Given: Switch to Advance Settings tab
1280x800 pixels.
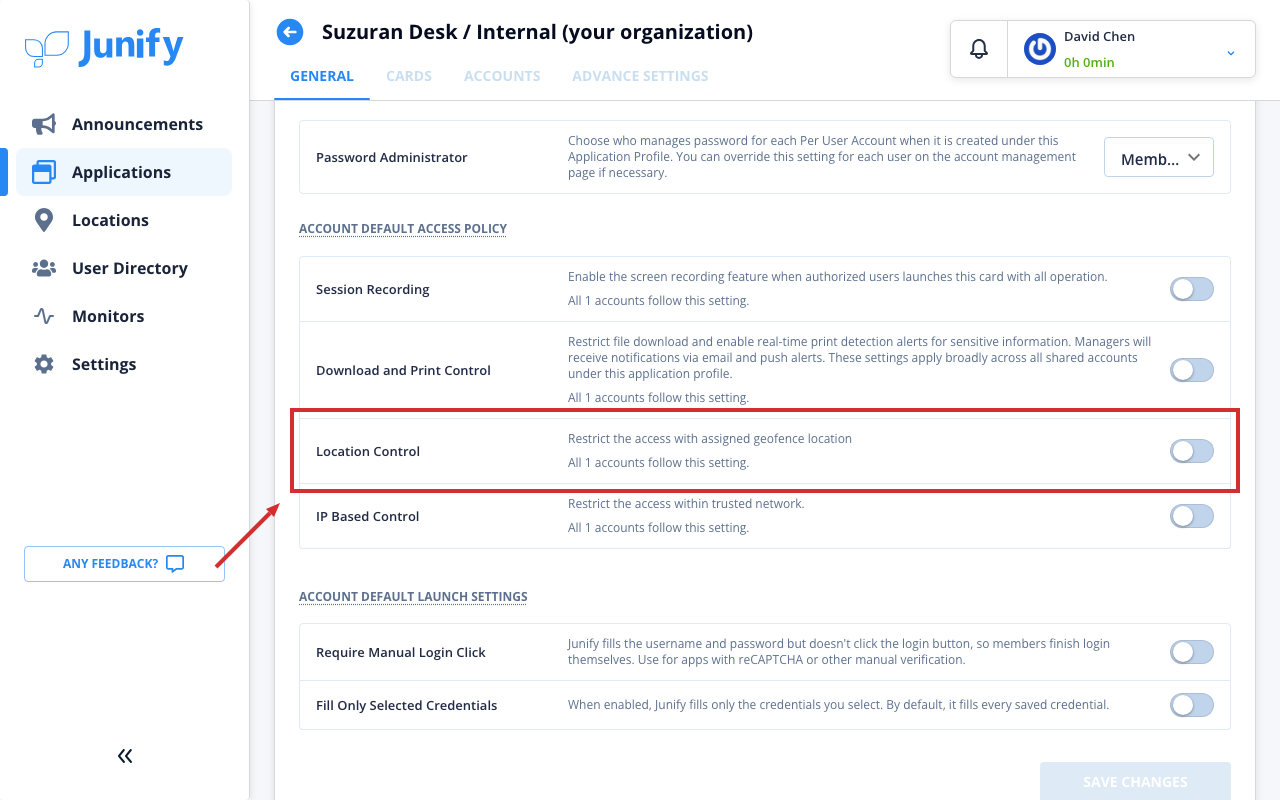Looking at the screenshot, I should point(640,76).
